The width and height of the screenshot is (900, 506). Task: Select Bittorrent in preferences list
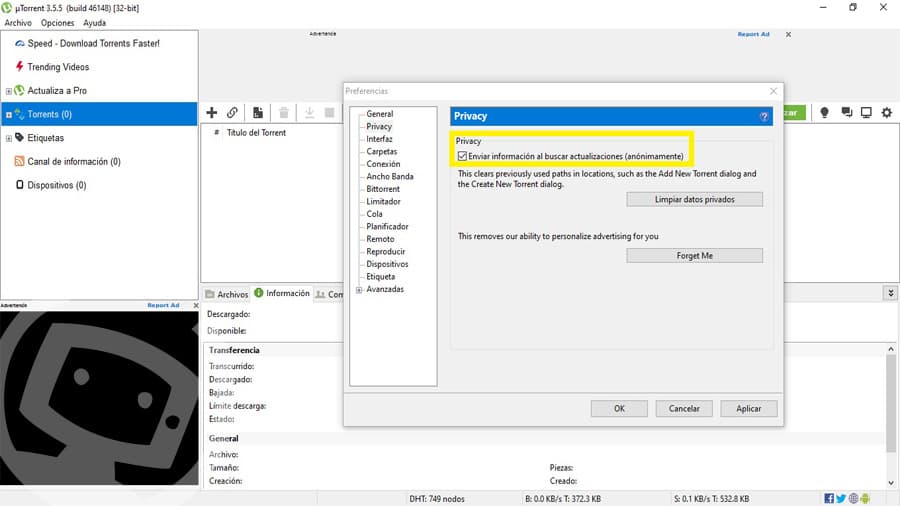(383, 189)
